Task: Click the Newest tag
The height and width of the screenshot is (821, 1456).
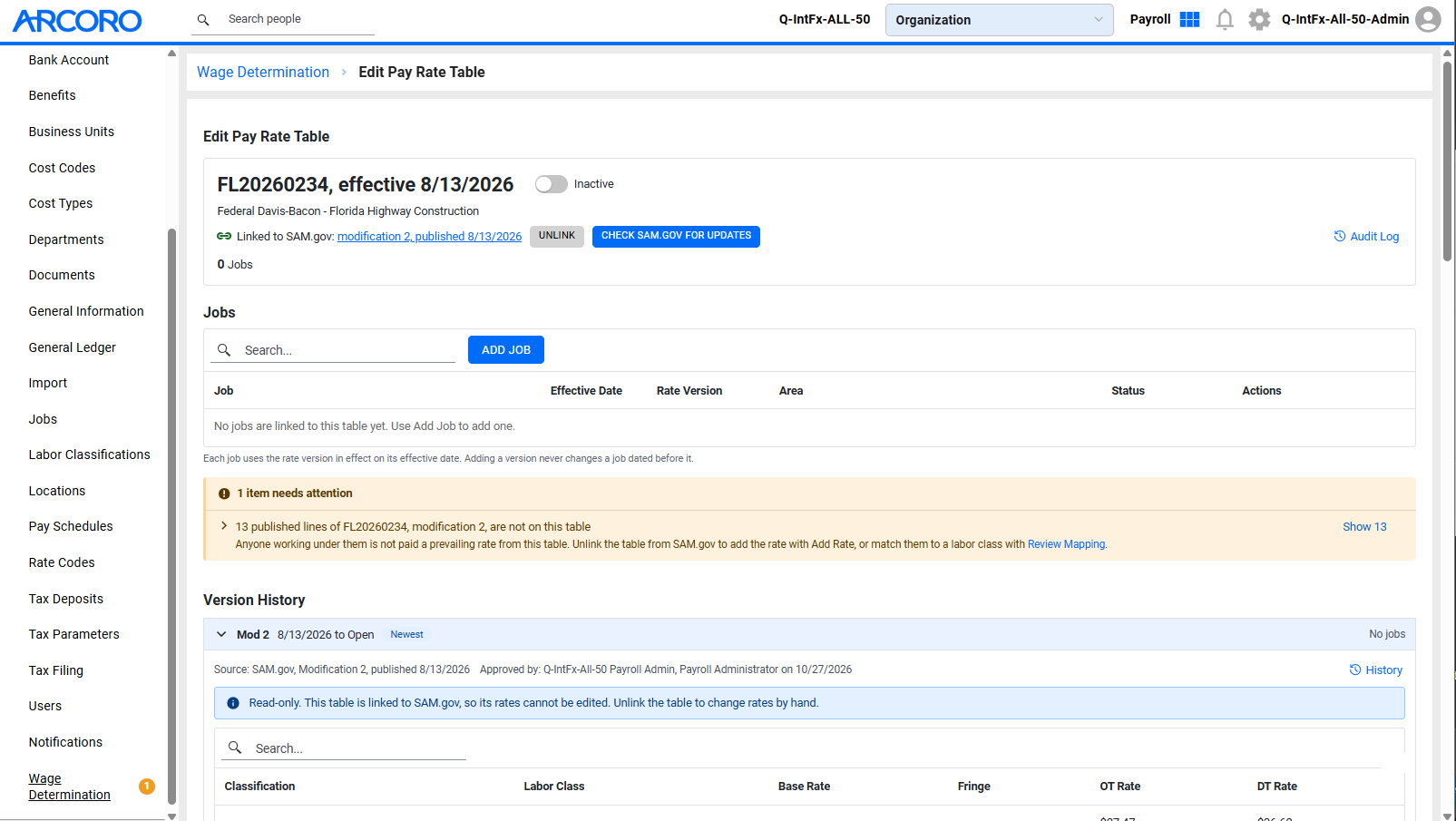Action: tap(407, 635)
